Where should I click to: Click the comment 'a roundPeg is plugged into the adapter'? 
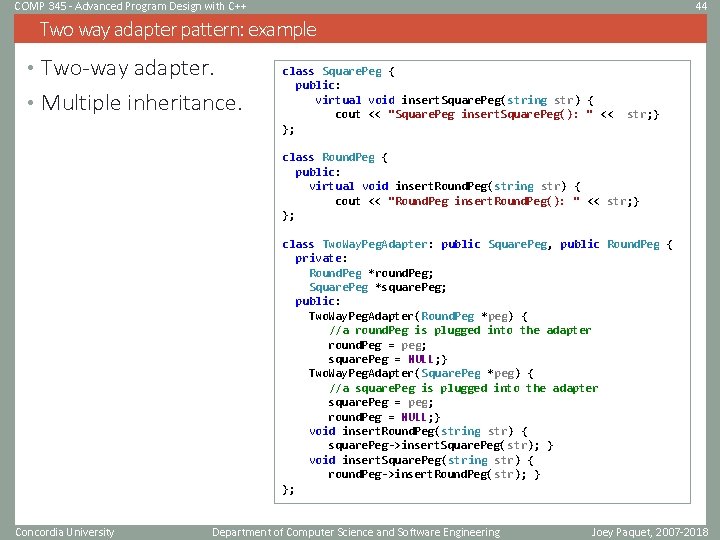pos(460,330)
